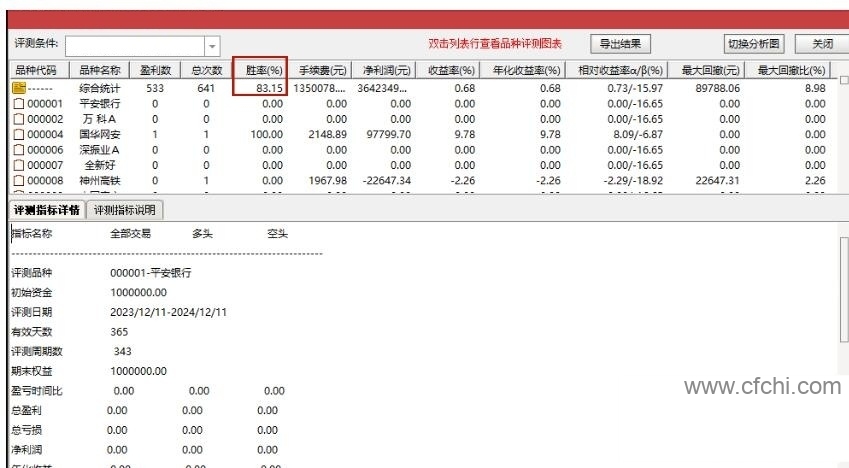Switch to the 评测指标详情 tab

pos(47,210)
